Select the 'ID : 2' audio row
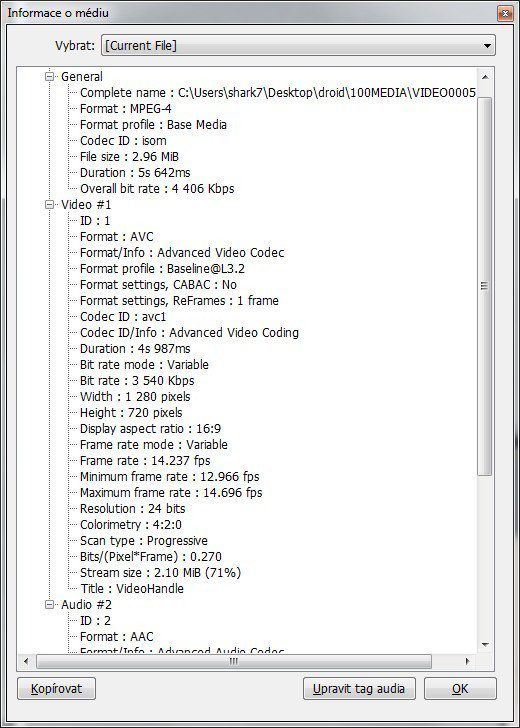The width and height of the screenshot is (520, 728). pyautogui.click(x=95, y=621)
